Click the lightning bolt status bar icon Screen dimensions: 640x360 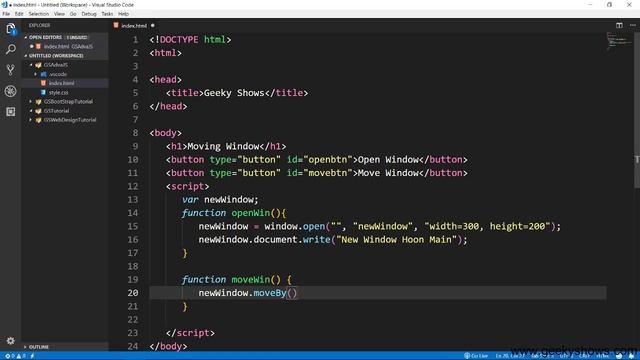coord(32,356)
